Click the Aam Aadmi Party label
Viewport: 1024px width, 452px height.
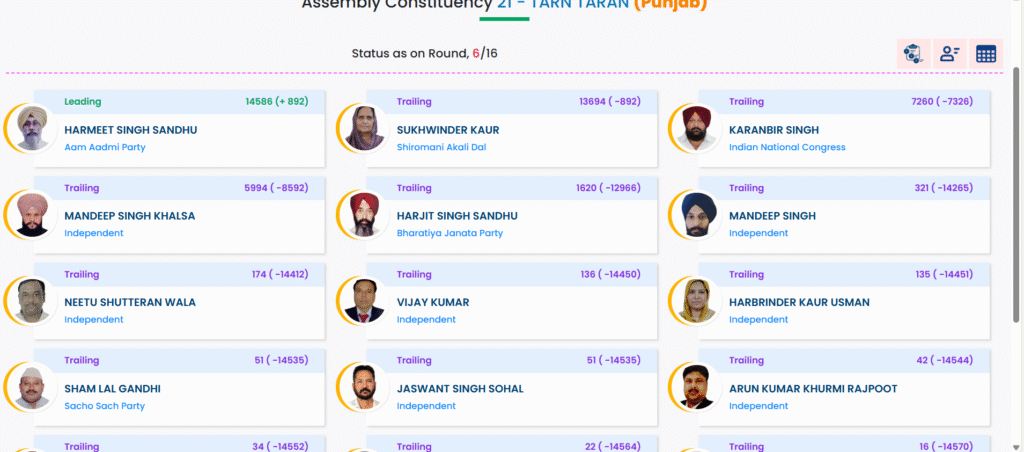coord(105,147)
